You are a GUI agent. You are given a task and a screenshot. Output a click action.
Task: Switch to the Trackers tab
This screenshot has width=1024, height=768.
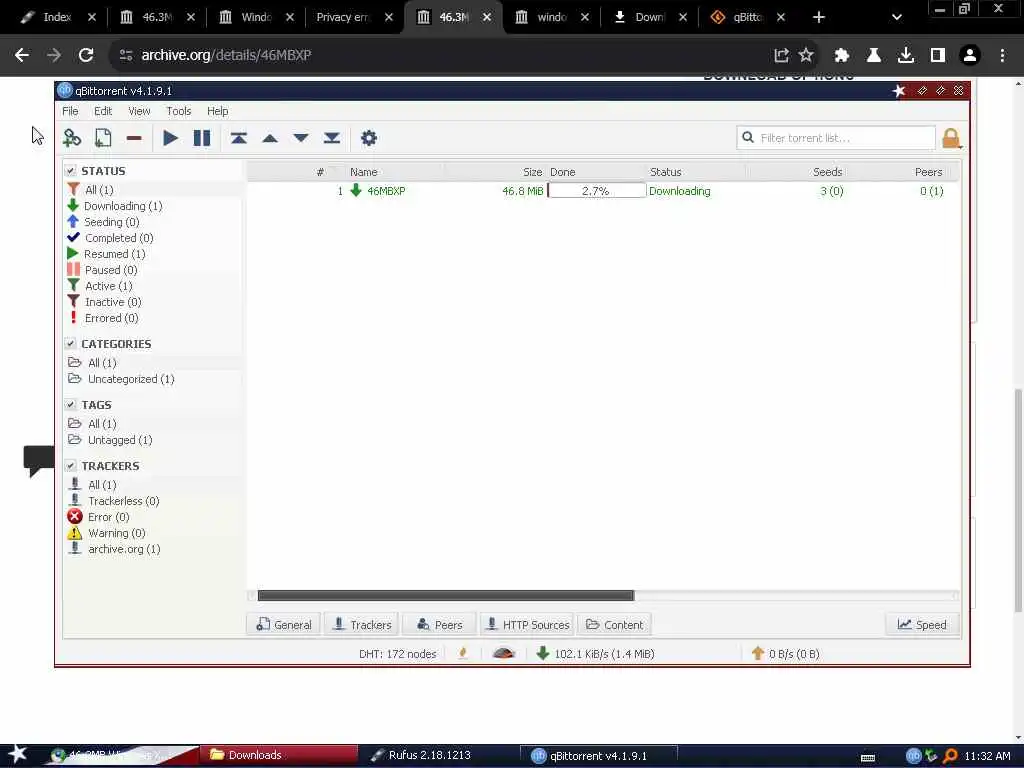(x=362, y=624)
